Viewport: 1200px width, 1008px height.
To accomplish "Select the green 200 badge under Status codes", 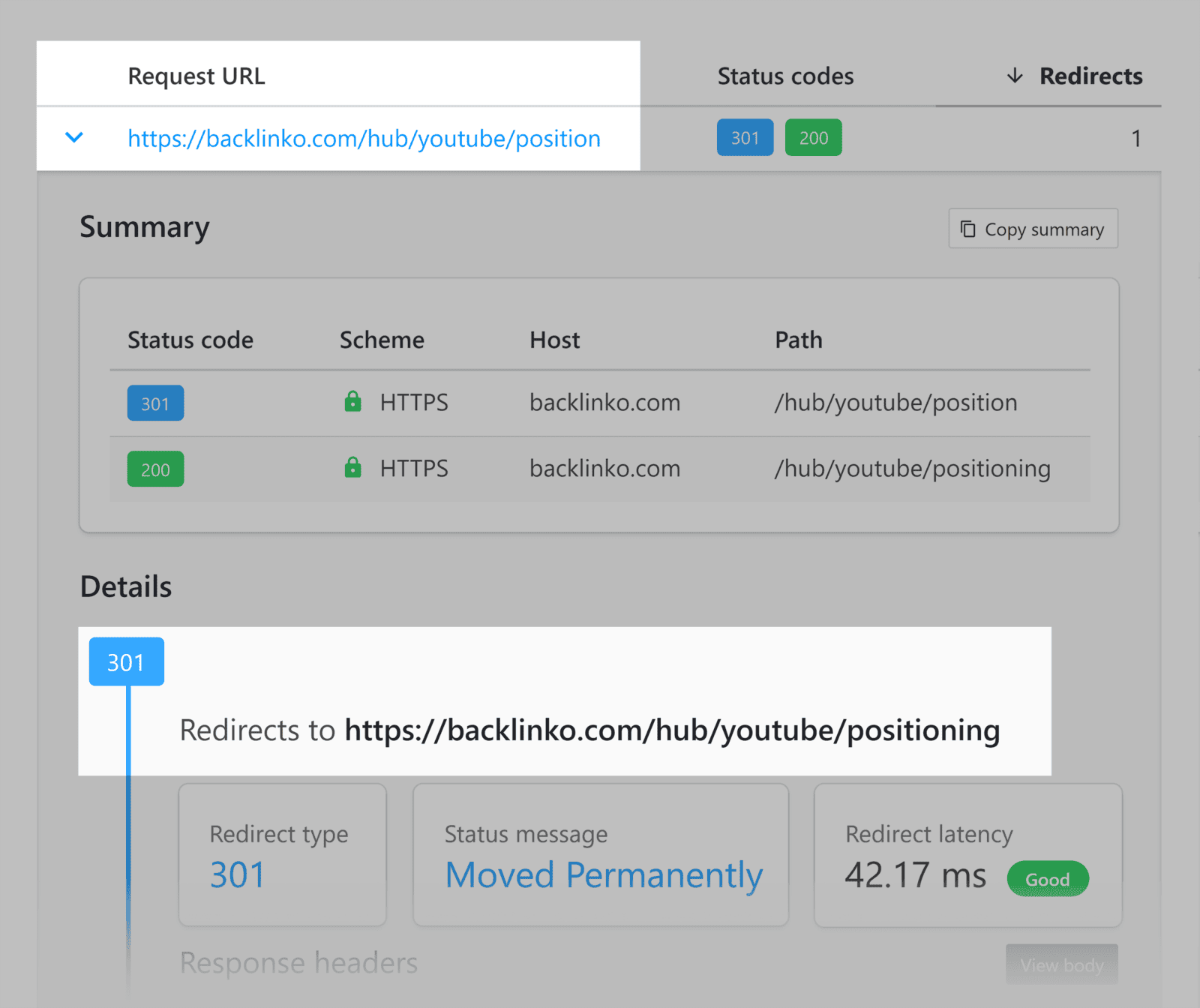I will (813, 137).
